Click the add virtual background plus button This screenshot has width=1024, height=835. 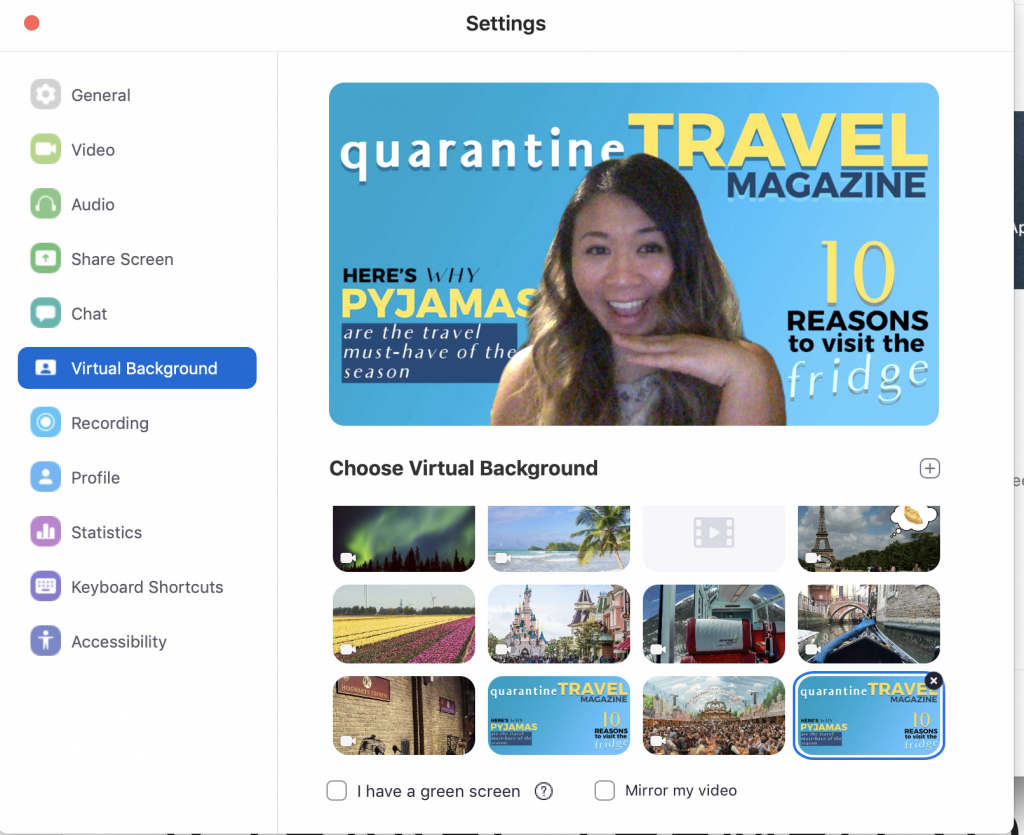click(x=930, y=468)
